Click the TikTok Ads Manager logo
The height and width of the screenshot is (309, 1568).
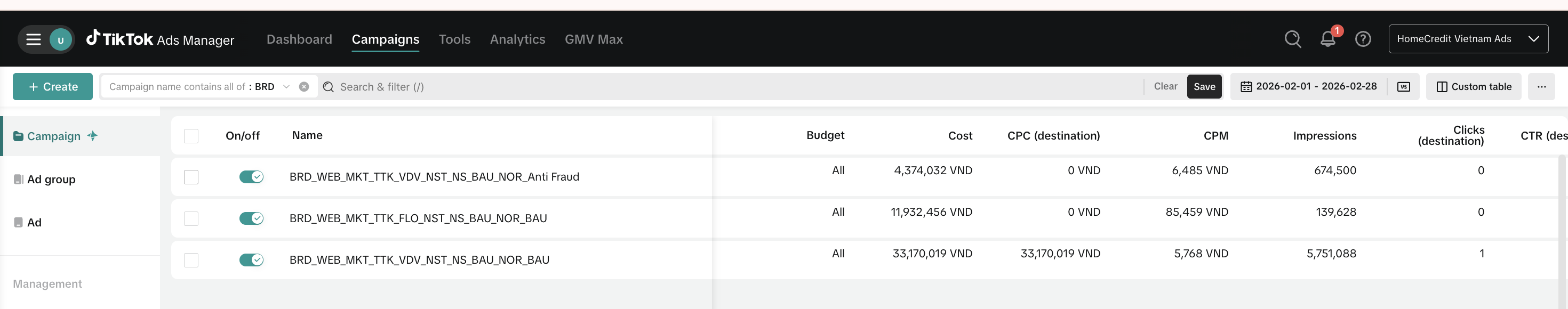tap(160, 39)
